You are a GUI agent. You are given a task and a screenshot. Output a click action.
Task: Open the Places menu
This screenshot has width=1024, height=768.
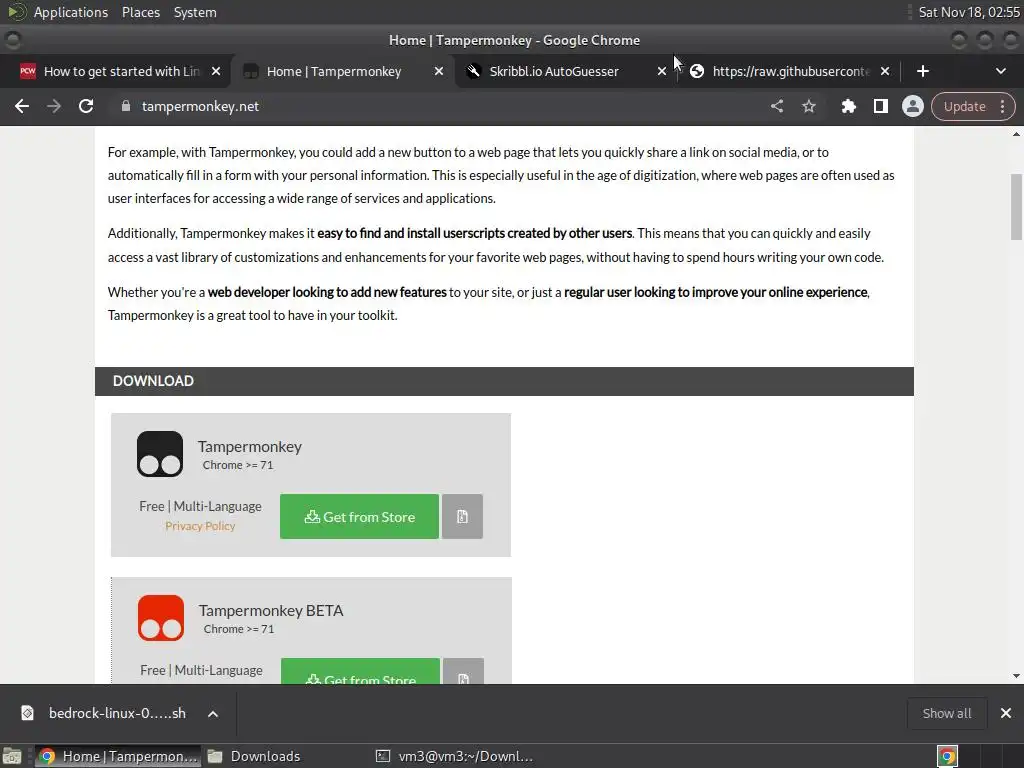140,12
